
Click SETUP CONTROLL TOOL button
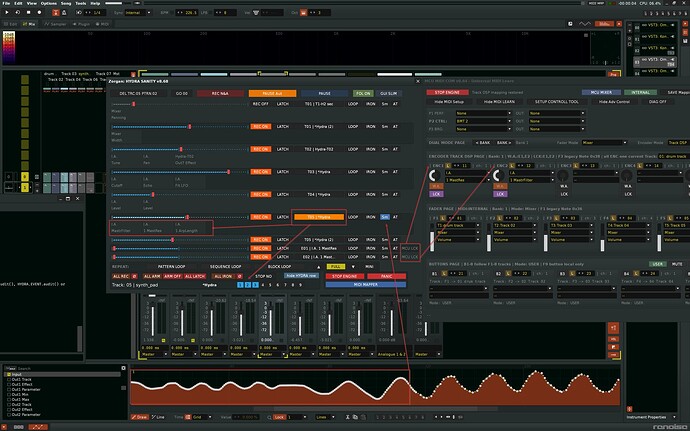click(556, 102)
